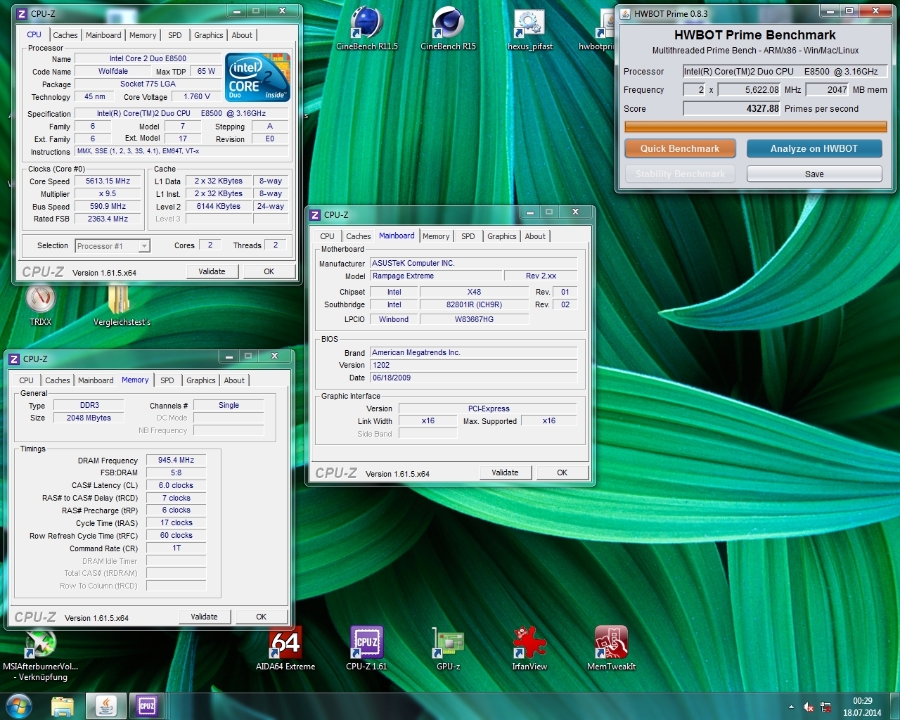Select DRAM Frequency value 945.4 MHz
Screen dimensions: 900x720
176,460
